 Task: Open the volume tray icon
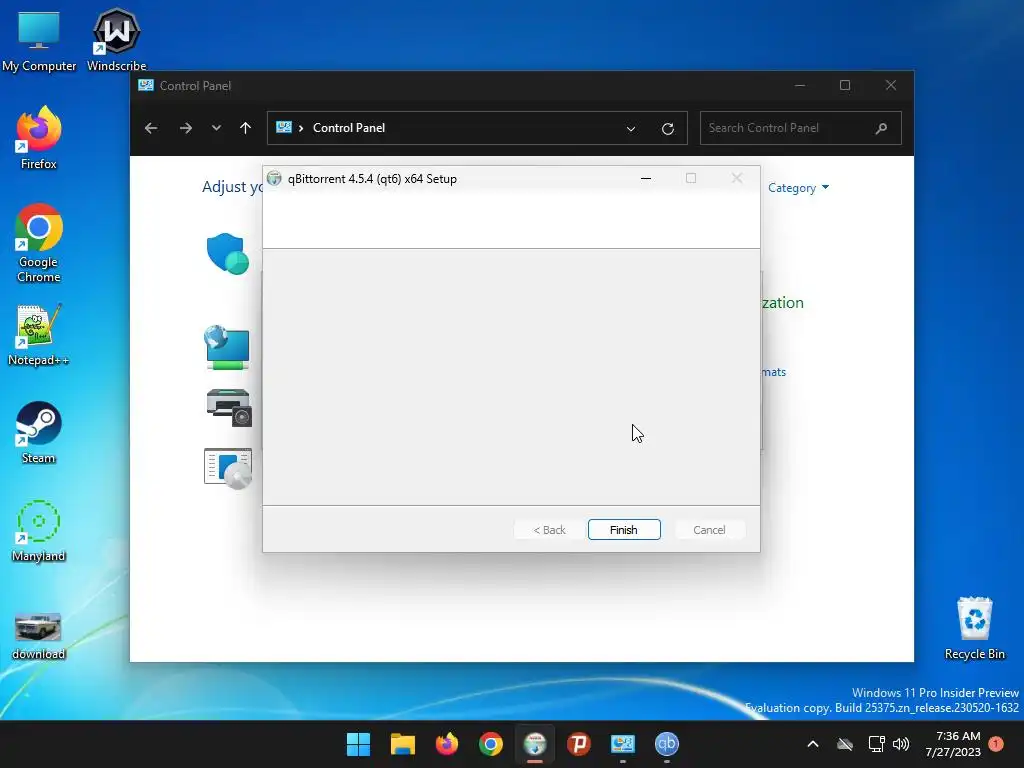pyautogui.click(x=901, y=744)
